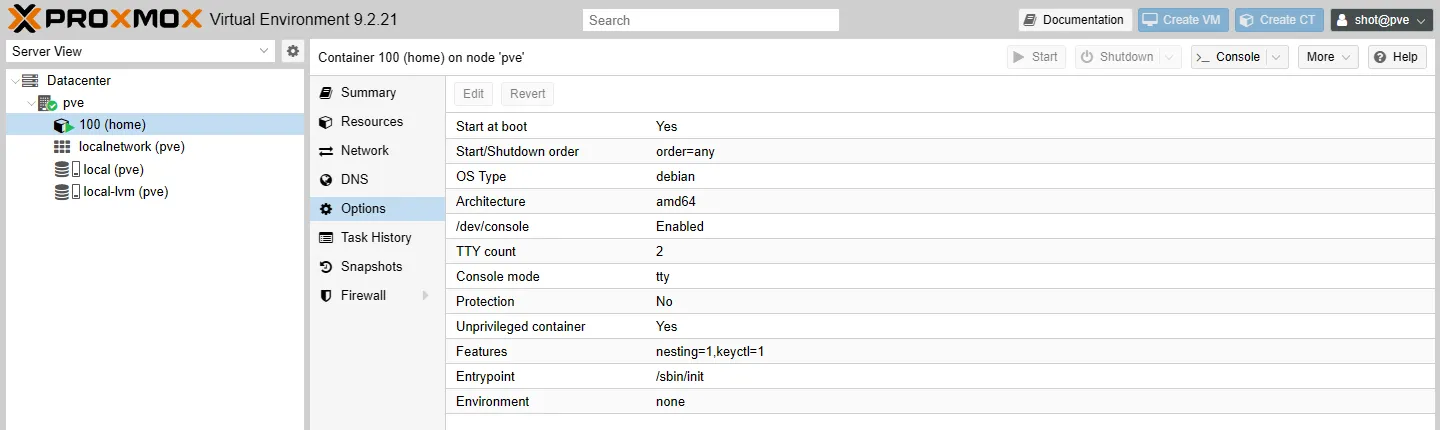1440x430 pixels.
Task: Select the Environment row
Action: pos(940,402)
